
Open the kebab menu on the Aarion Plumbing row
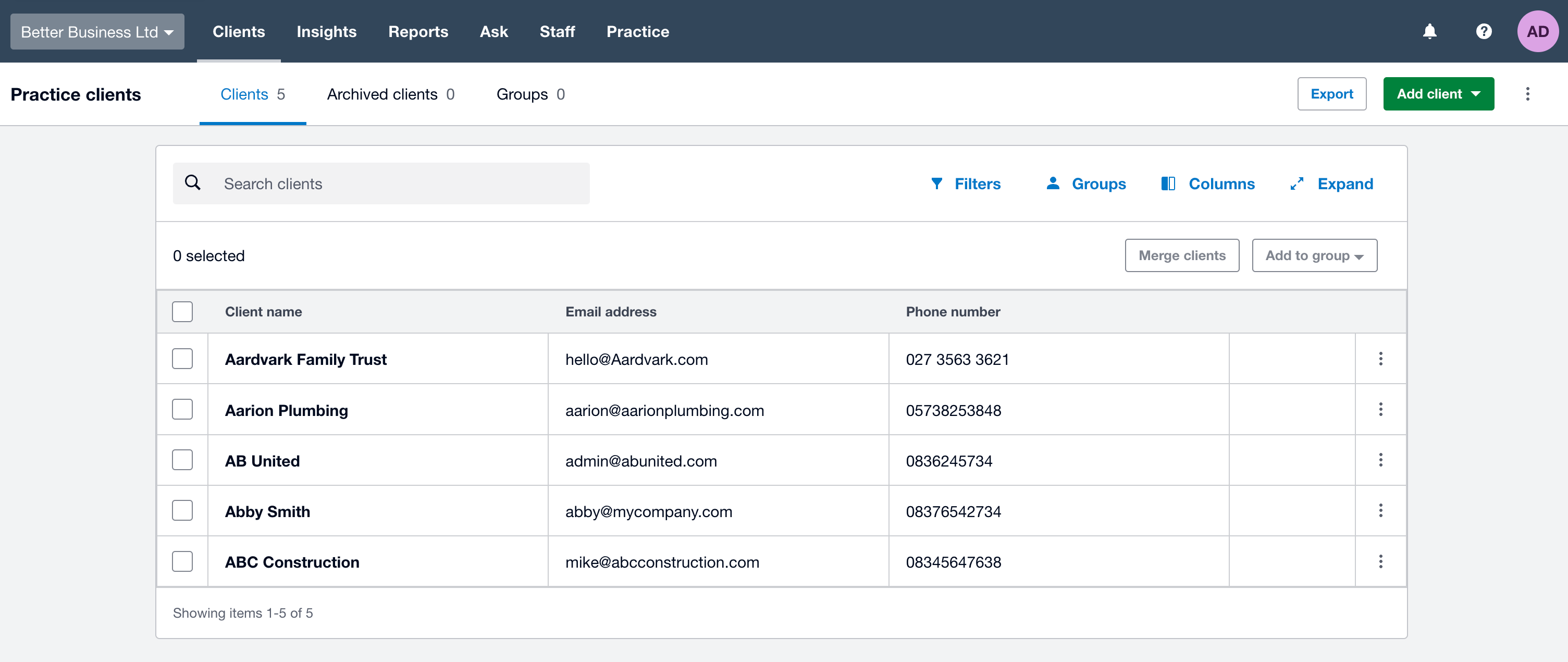[x=1381, y=409]
